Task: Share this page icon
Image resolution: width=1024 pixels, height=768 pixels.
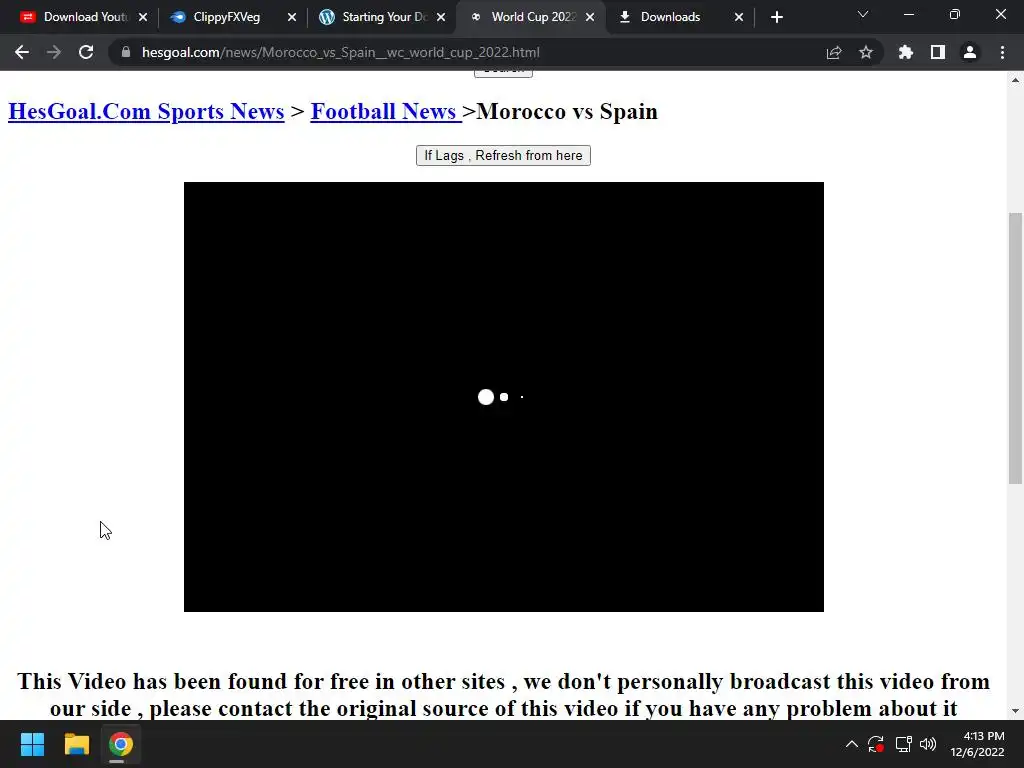Action: (834, 52)
